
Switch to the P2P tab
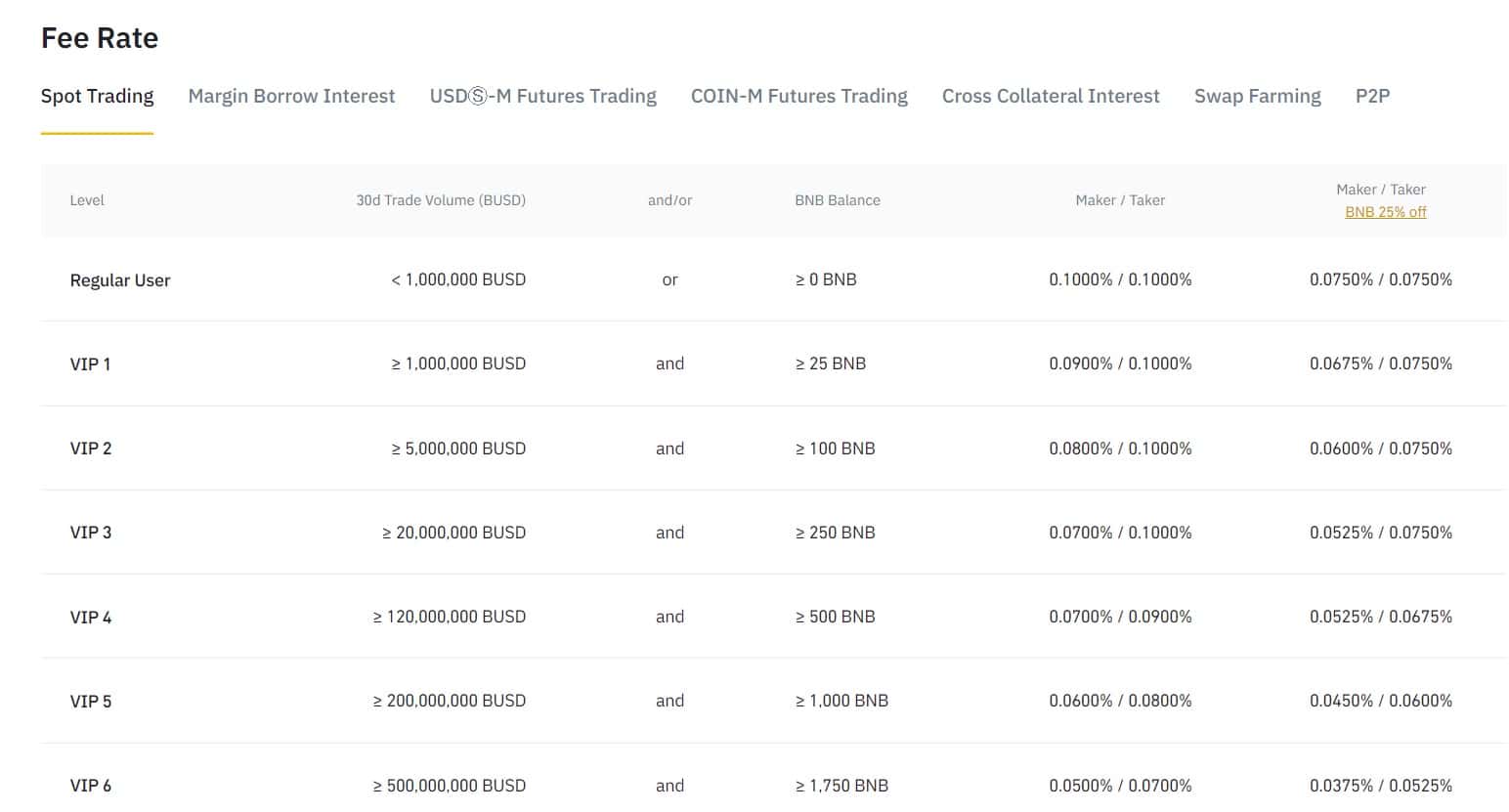[x=1372, y=96]
